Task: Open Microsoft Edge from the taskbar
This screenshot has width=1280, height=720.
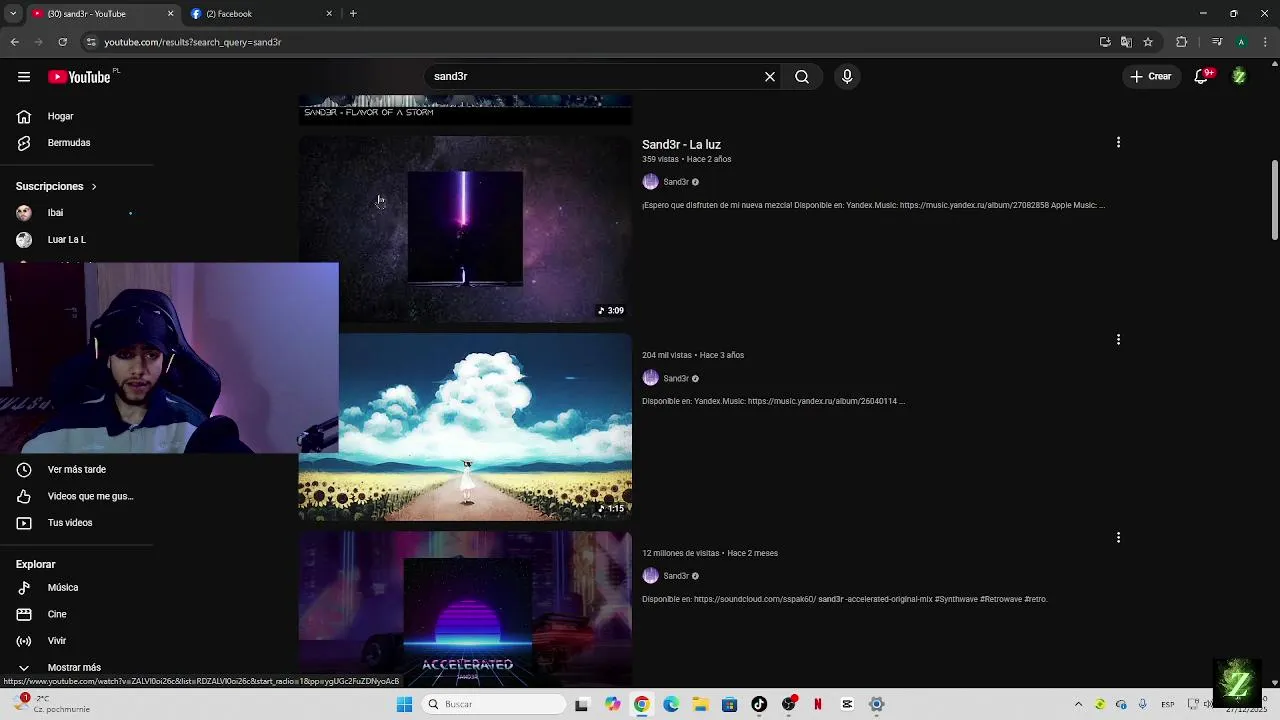Action: tap(671, 704)
